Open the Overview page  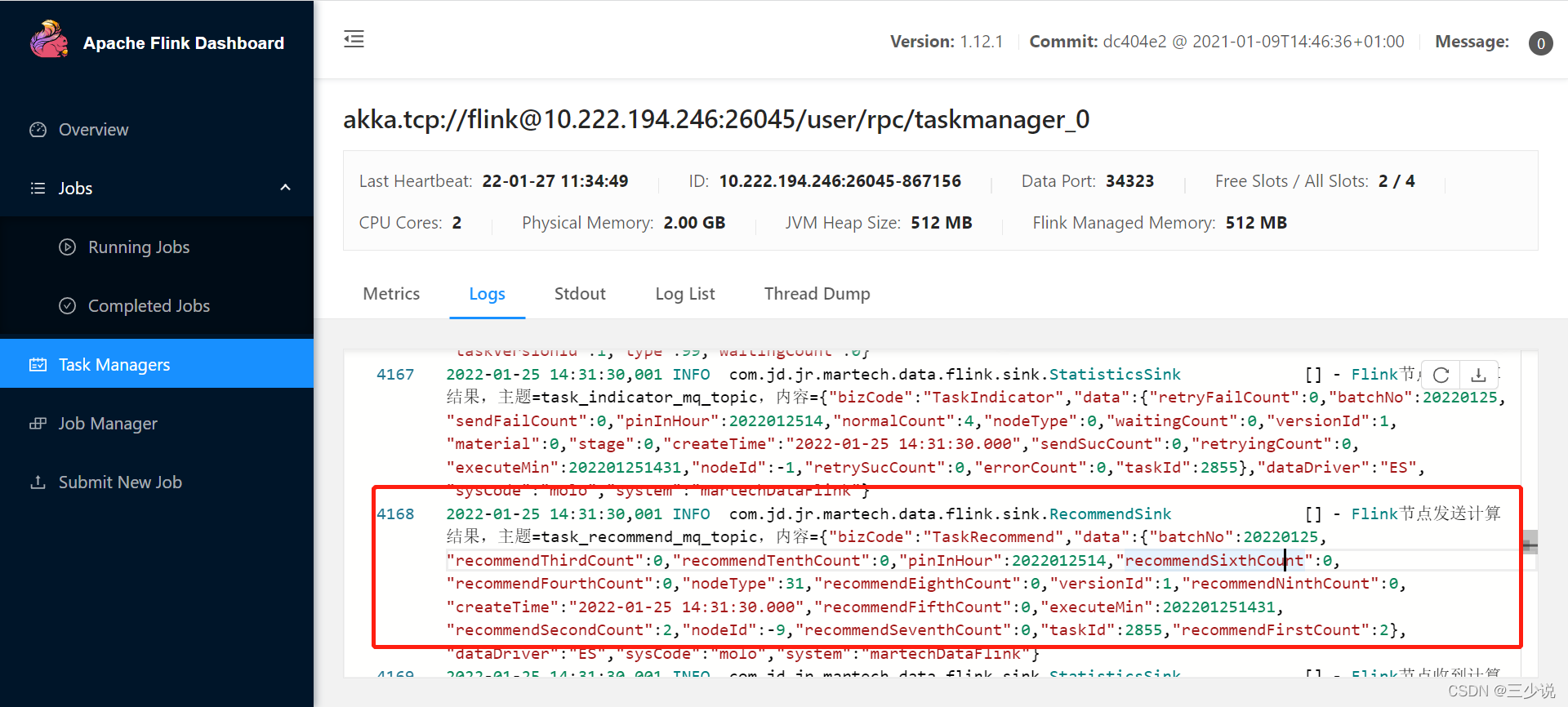[x=93, y=130]
